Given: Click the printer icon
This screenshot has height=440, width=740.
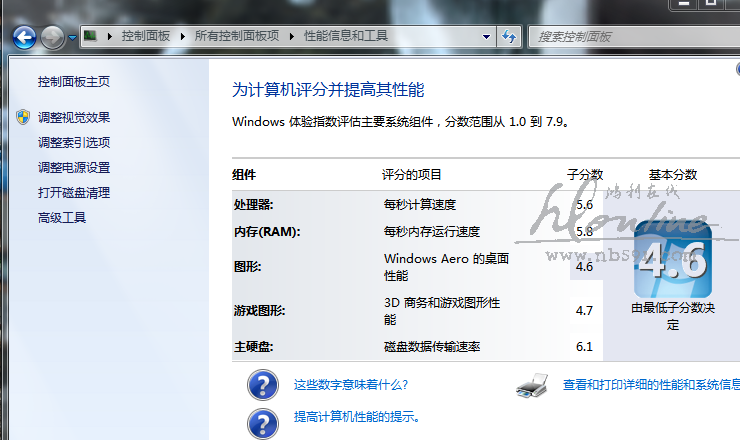Looking at the screenshot, I should (x=532, y=384).
